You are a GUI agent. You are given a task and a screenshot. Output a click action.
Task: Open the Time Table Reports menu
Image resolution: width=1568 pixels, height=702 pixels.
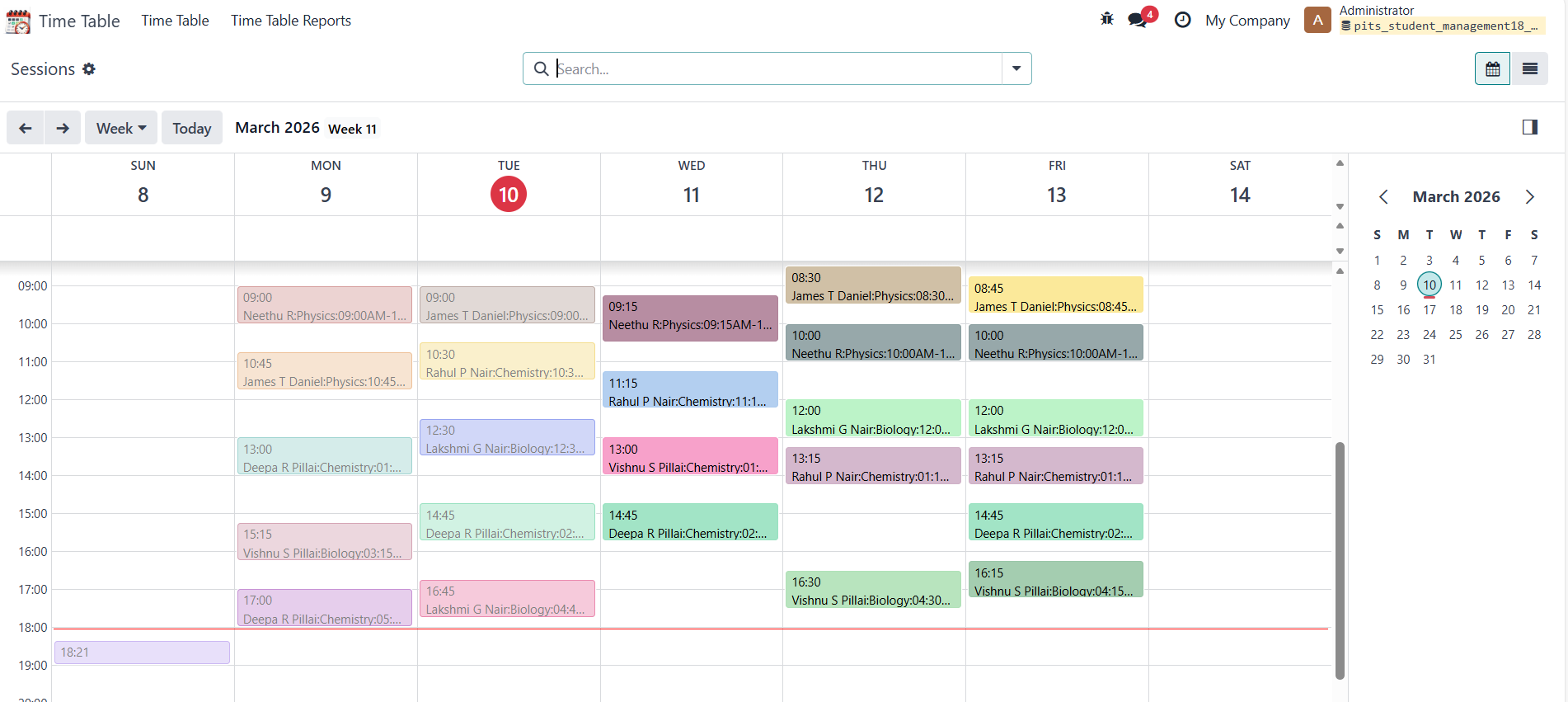[291, 21]
